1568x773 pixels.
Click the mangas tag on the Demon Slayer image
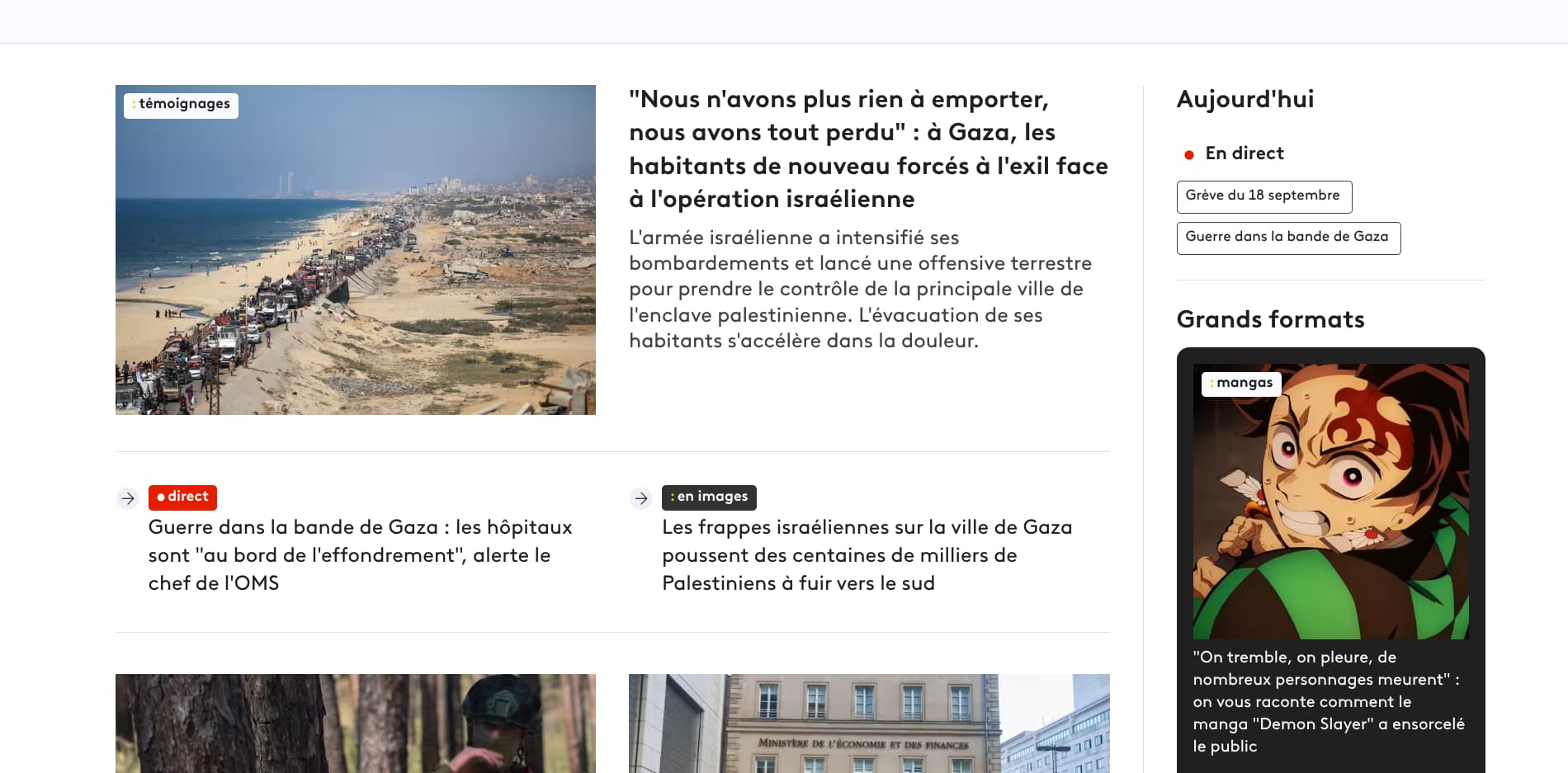point(1241,384)
